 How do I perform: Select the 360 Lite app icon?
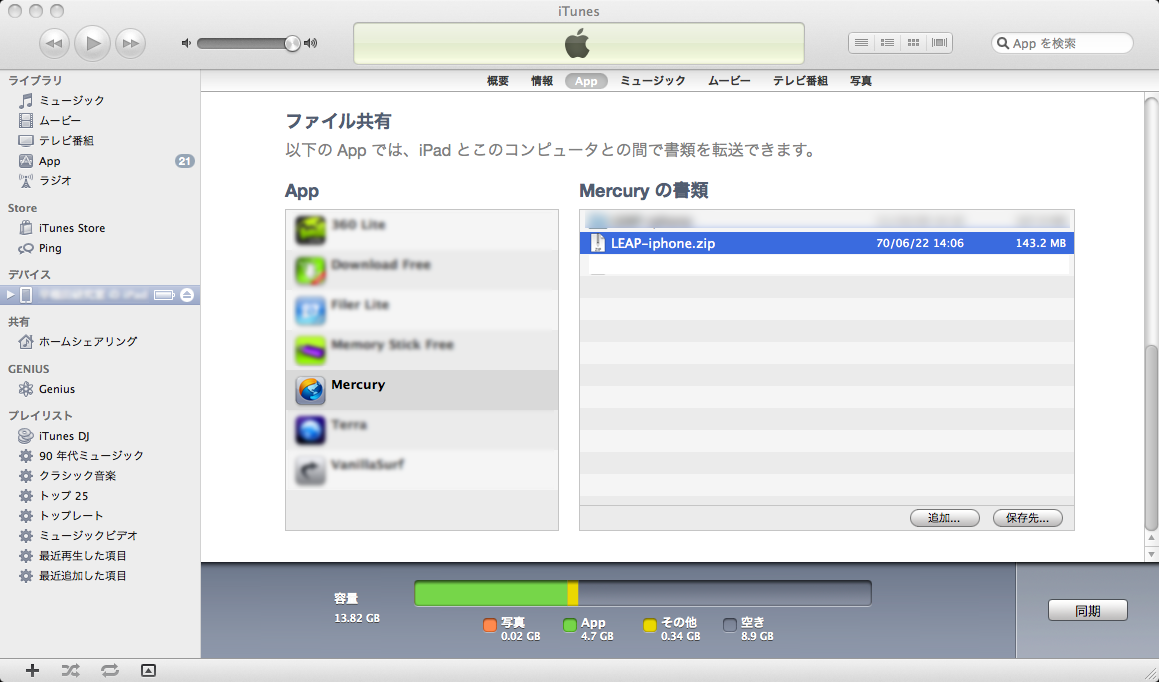310,231
